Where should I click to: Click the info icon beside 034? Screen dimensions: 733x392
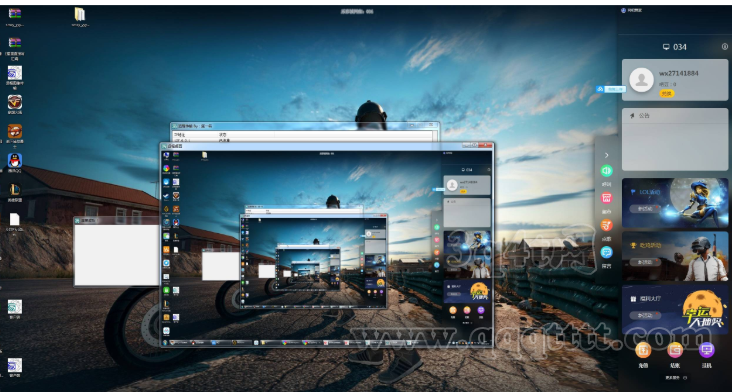point(725,46)
